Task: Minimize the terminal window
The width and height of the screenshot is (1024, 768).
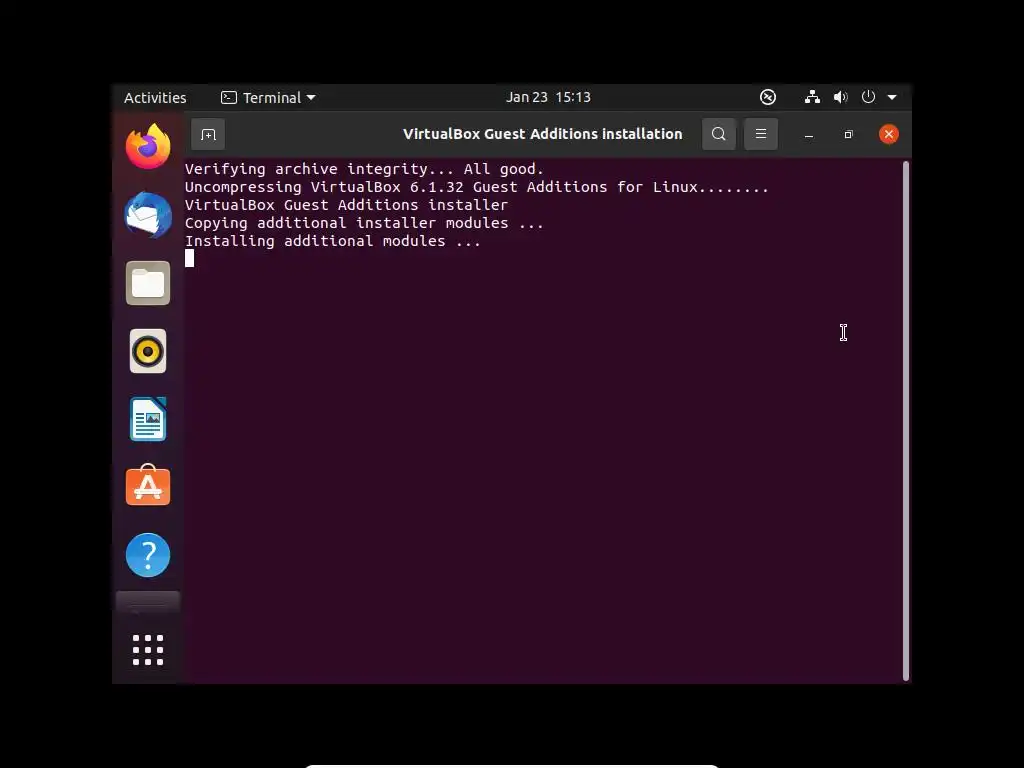Action: pyautogui.click(x=808, y=135)
